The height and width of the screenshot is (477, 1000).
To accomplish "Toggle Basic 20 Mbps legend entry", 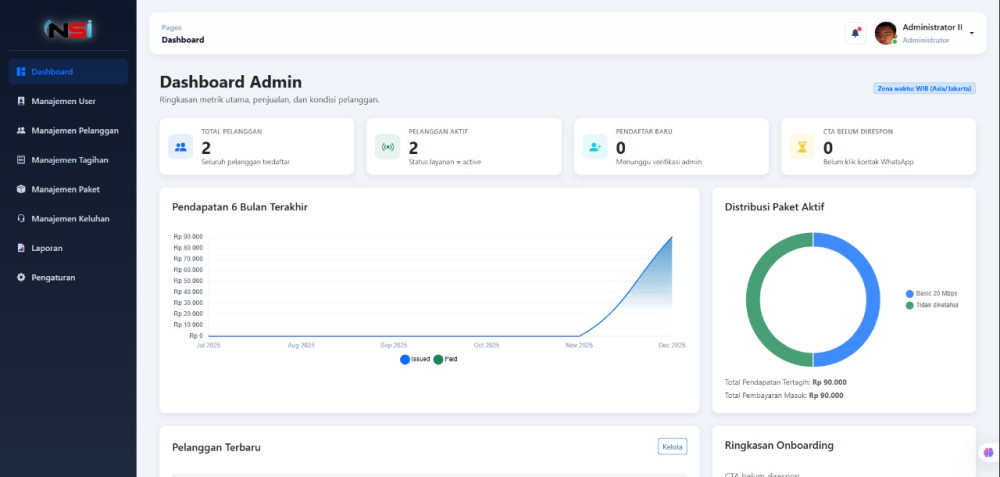I will [931, 293].
